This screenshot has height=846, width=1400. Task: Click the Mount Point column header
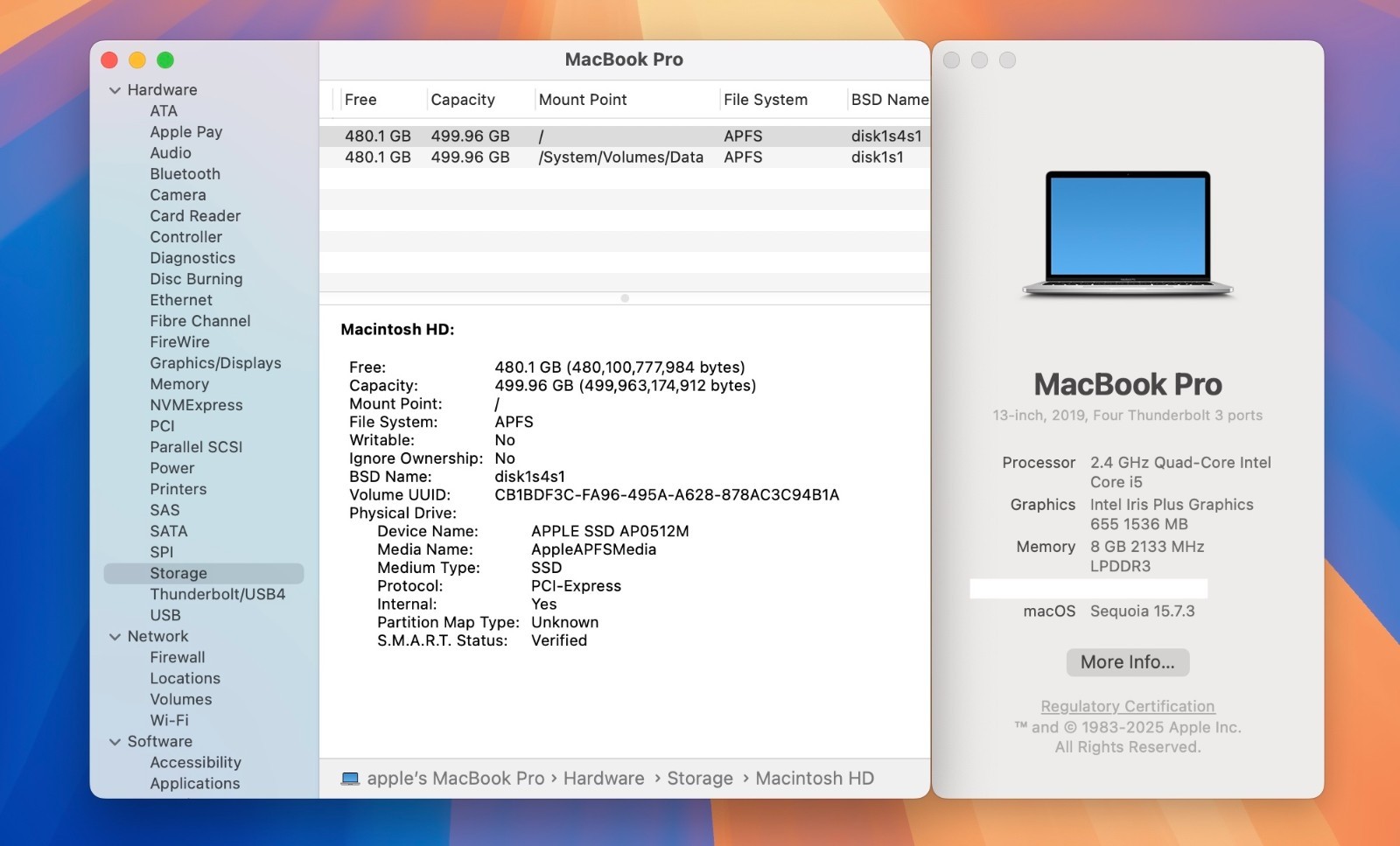tap(583, 100)
